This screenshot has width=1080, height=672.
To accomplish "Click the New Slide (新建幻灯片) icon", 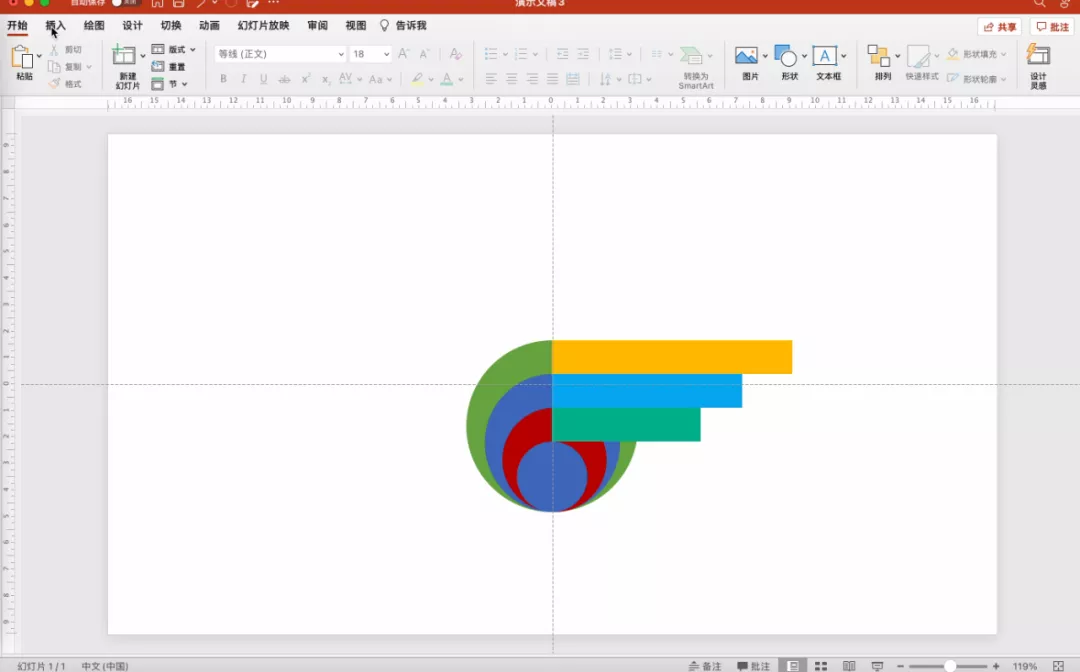I will coord(124,55).
